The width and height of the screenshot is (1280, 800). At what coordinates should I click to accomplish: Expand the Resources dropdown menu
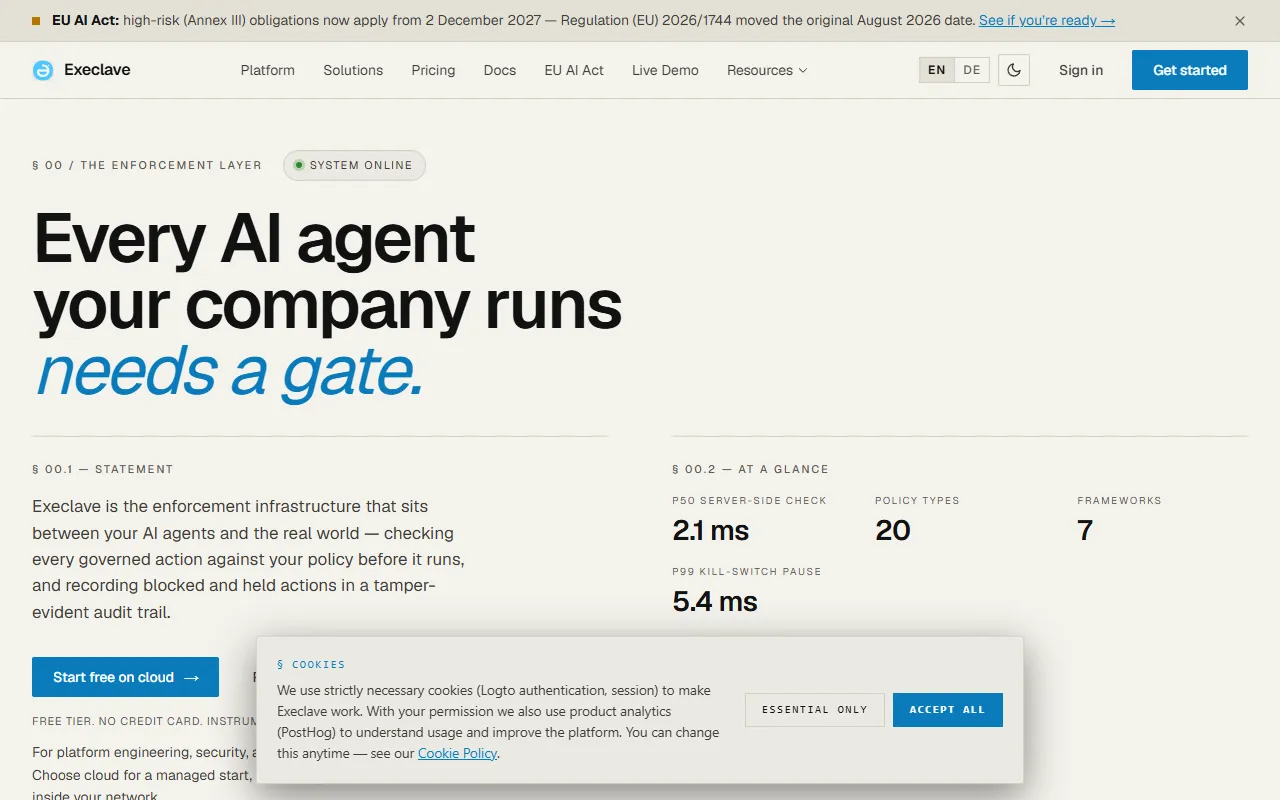coord(767,70)
